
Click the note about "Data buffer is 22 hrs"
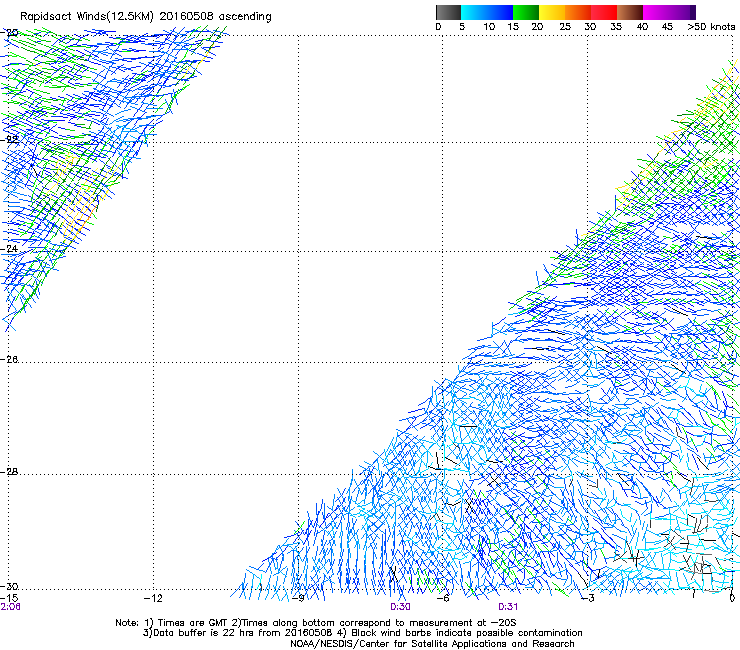click(x=362, y=633)
